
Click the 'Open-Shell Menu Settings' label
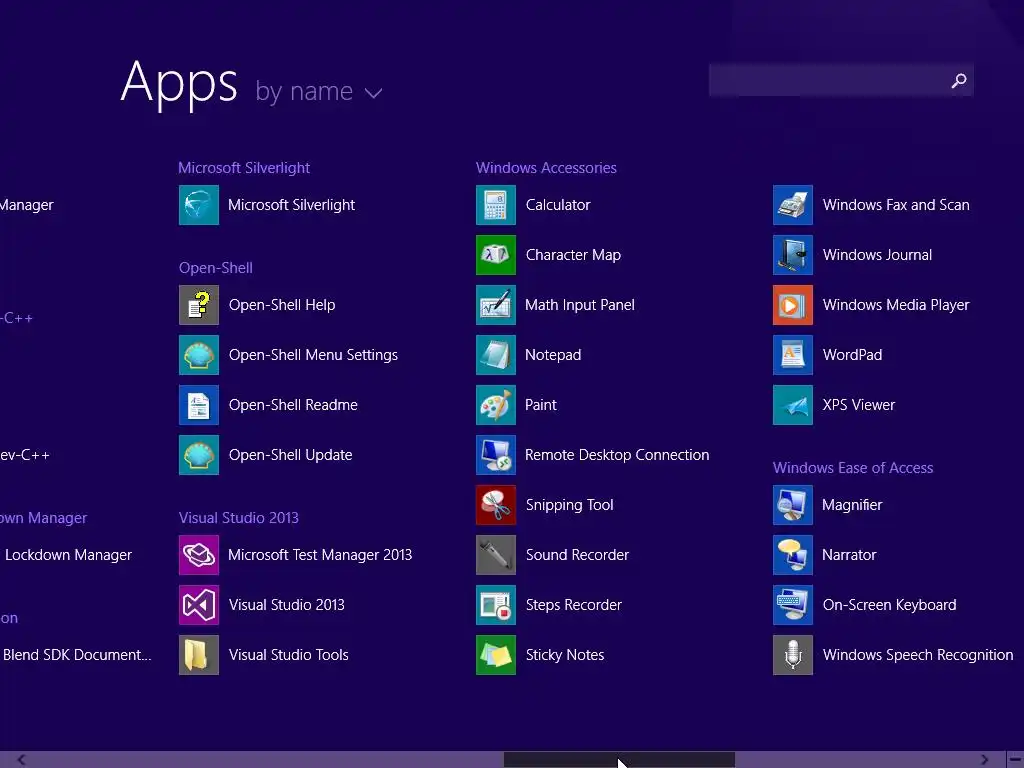(313, 355)
